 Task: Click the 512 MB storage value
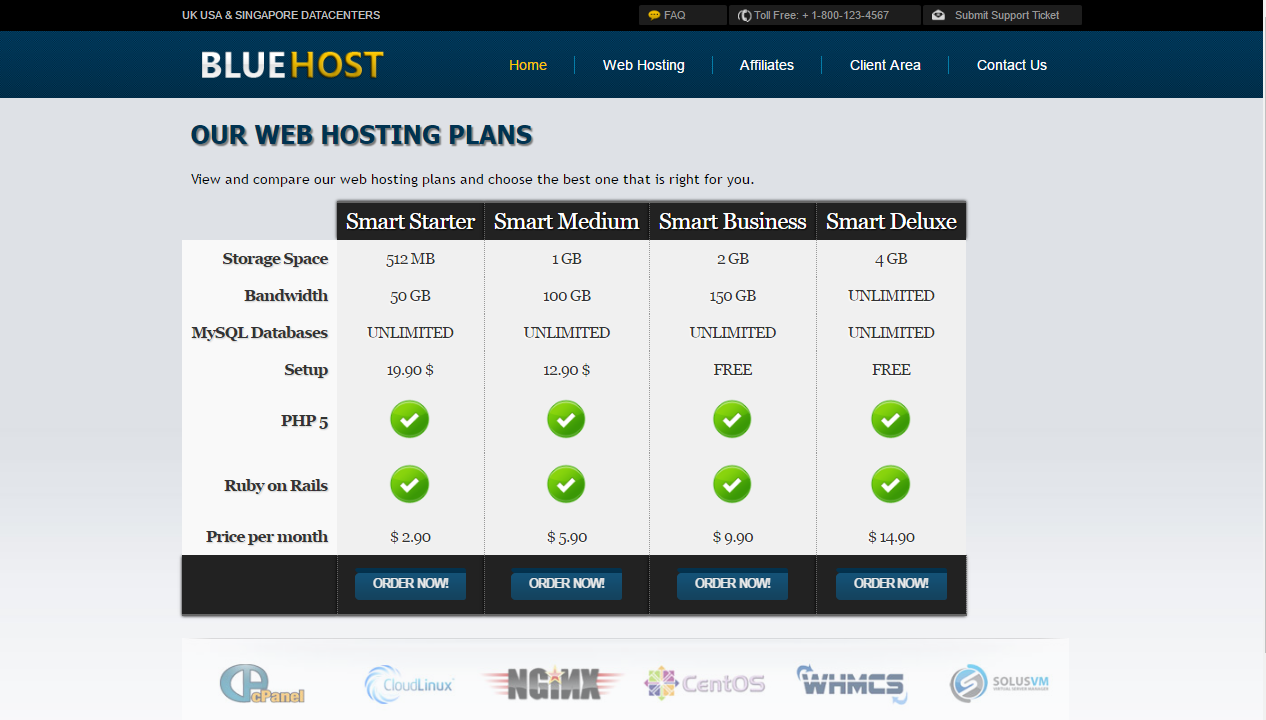410,259
